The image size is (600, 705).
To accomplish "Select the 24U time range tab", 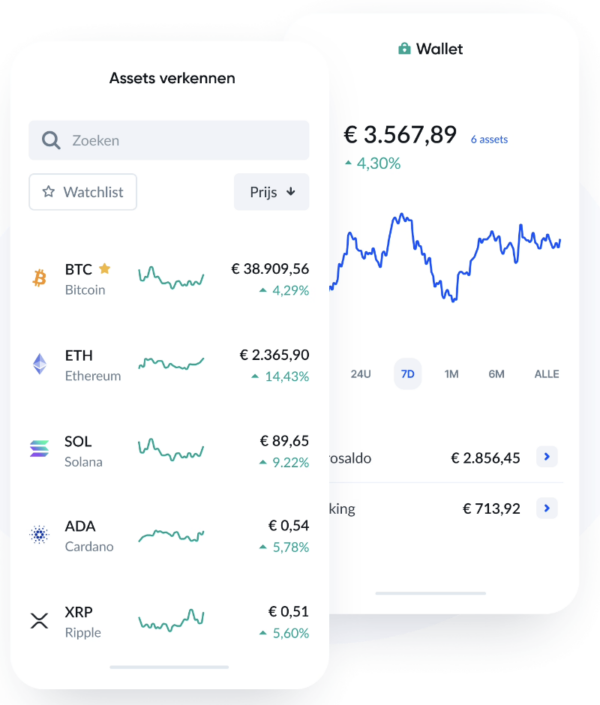I will [x=361, y=374].
